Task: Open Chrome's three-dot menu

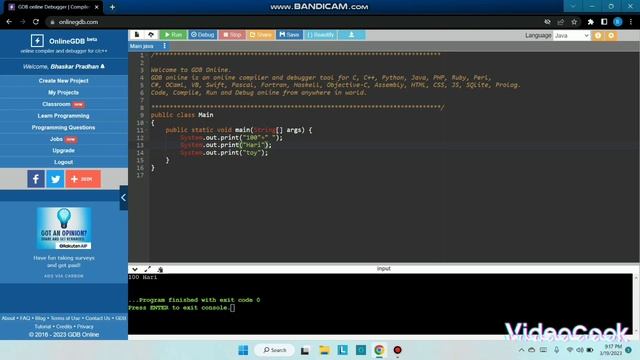Action: pyautogui.click(x=631, y=22)
